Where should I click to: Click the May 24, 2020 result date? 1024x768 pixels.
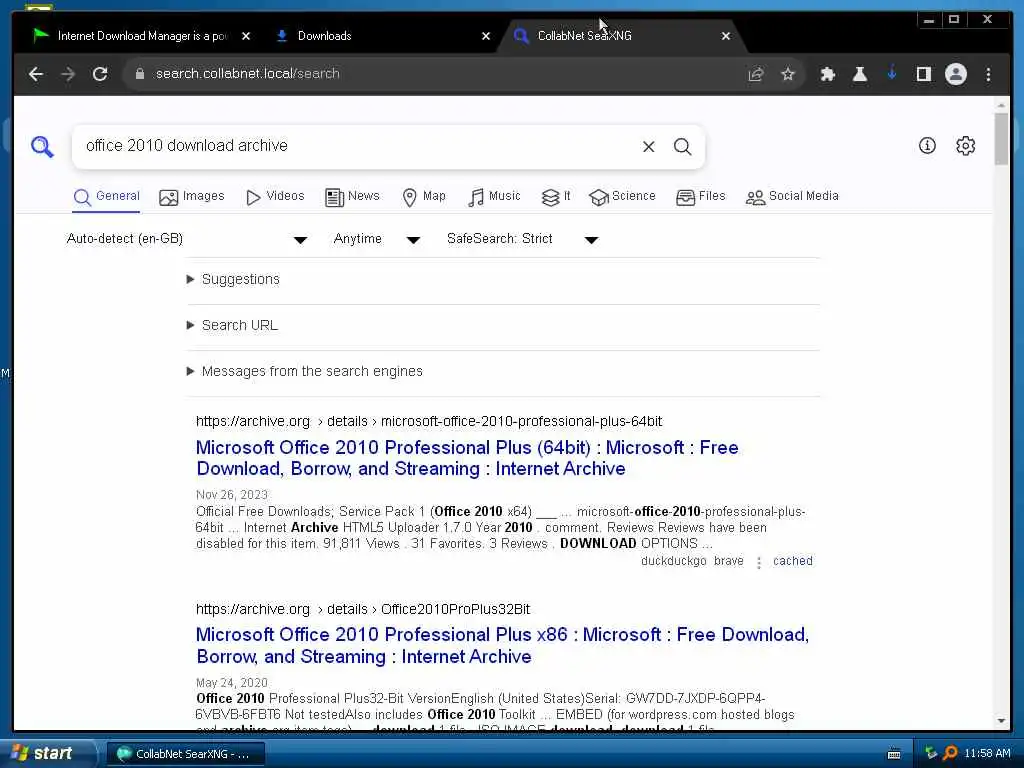(232, 683)
